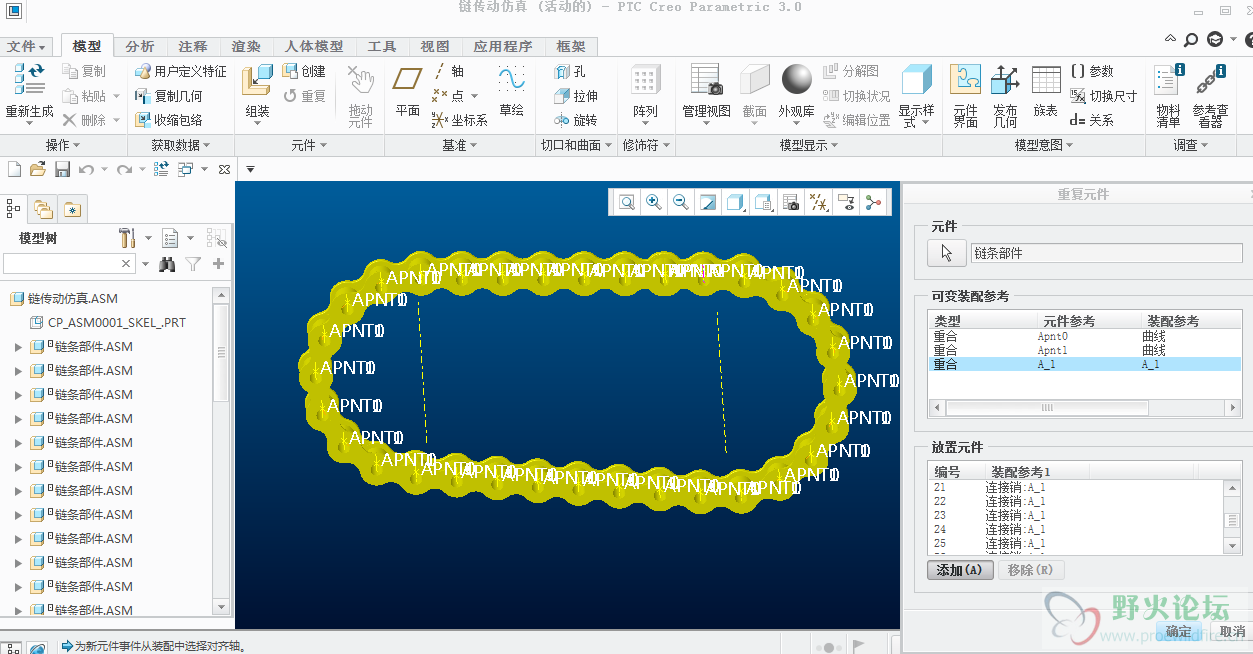Open the model tree settings dropdown arrow
The image size is (1253, 654).
coord(148,238)
